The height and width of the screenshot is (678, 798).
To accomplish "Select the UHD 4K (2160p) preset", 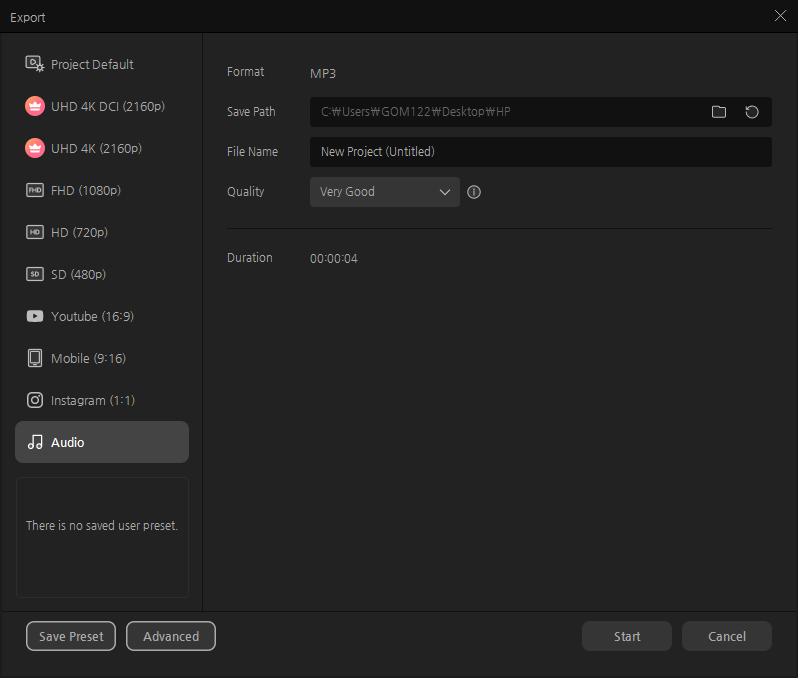I will coord(96,148).
